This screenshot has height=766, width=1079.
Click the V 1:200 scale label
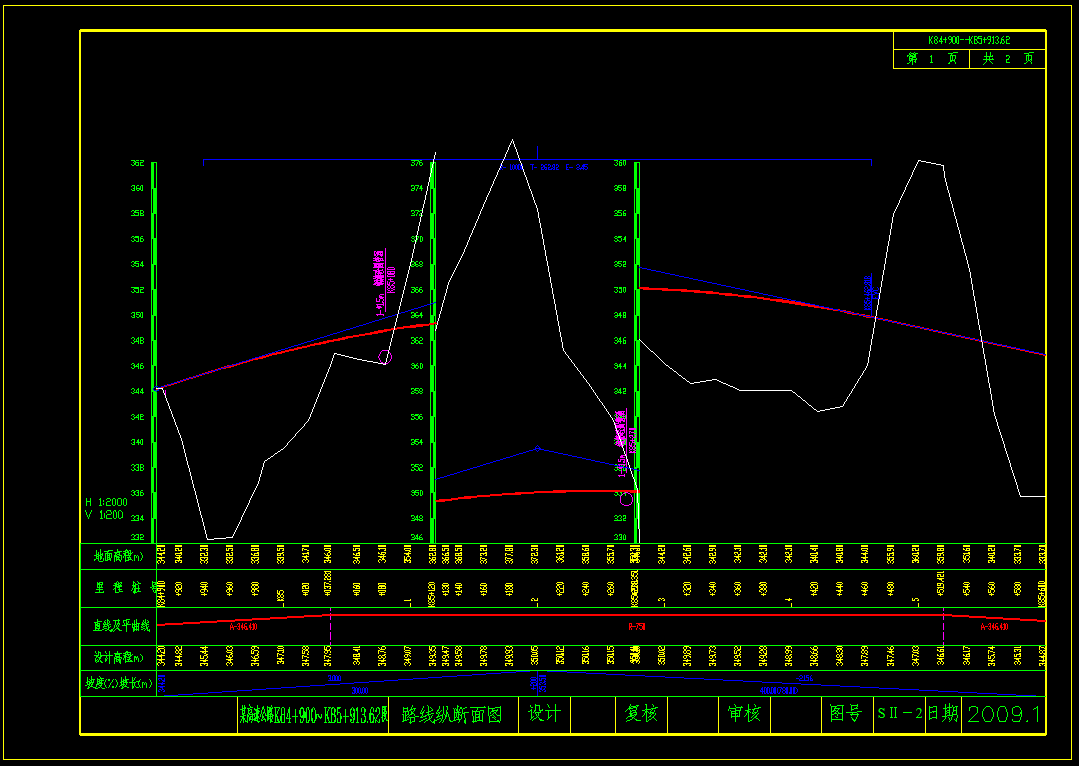pyautogui.click(x=106, y=515)
